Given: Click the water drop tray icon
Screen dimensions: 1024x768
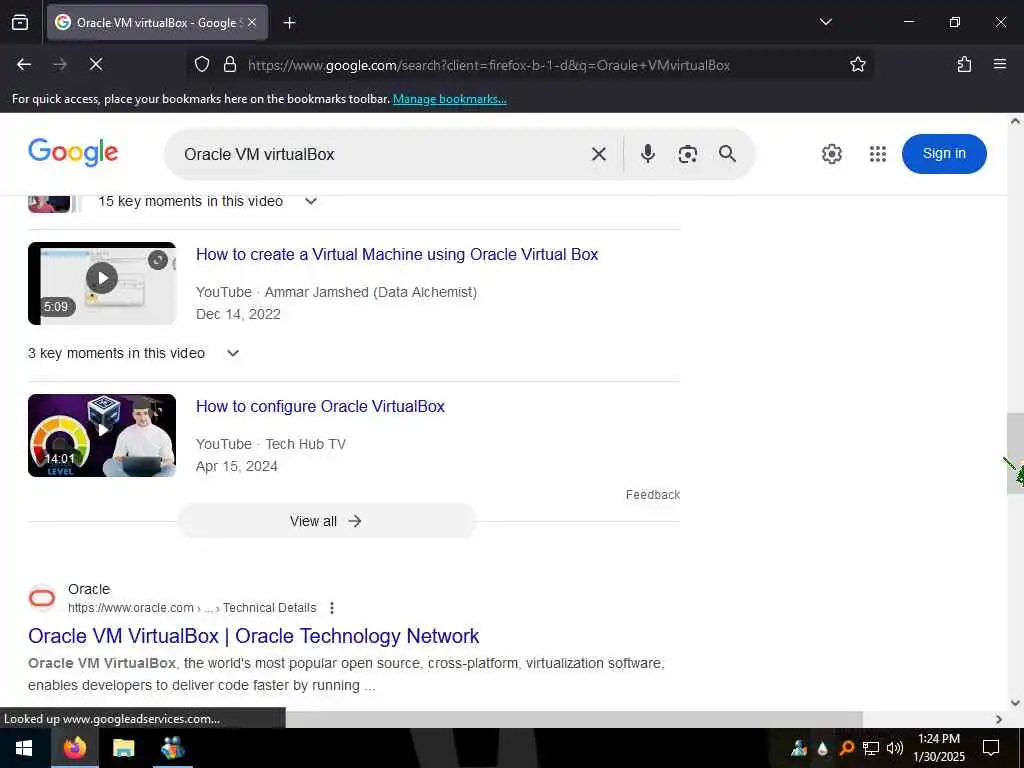Looking at the screenshot, I should coord(822,748).
